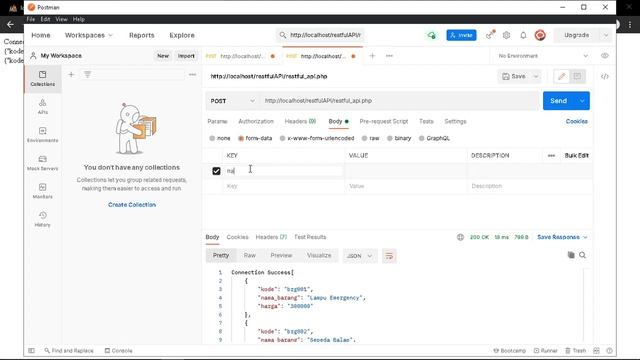Copy the response with the copy icon
640x360 pixels.
click(571, 255)
